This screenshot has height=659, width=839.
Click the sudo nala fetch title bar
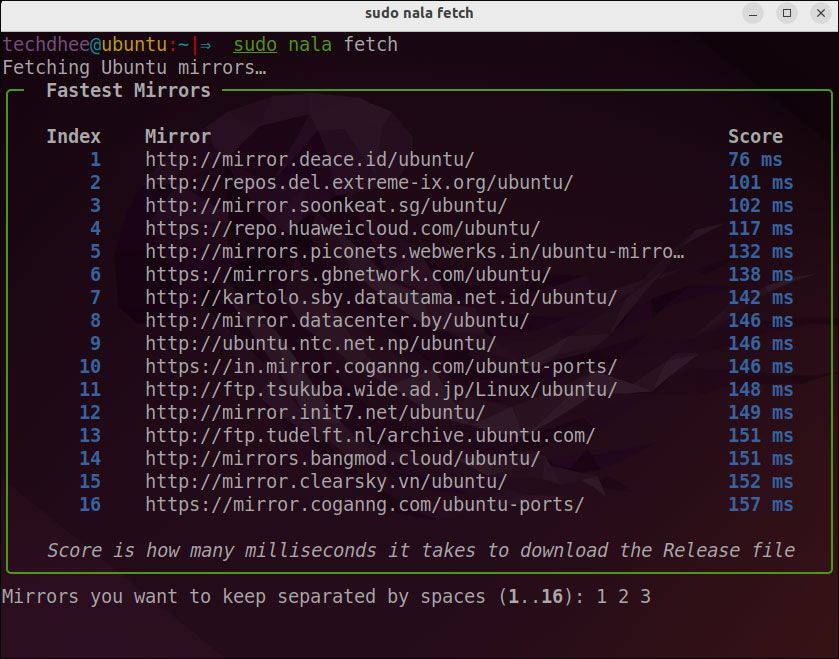(419, 13)
